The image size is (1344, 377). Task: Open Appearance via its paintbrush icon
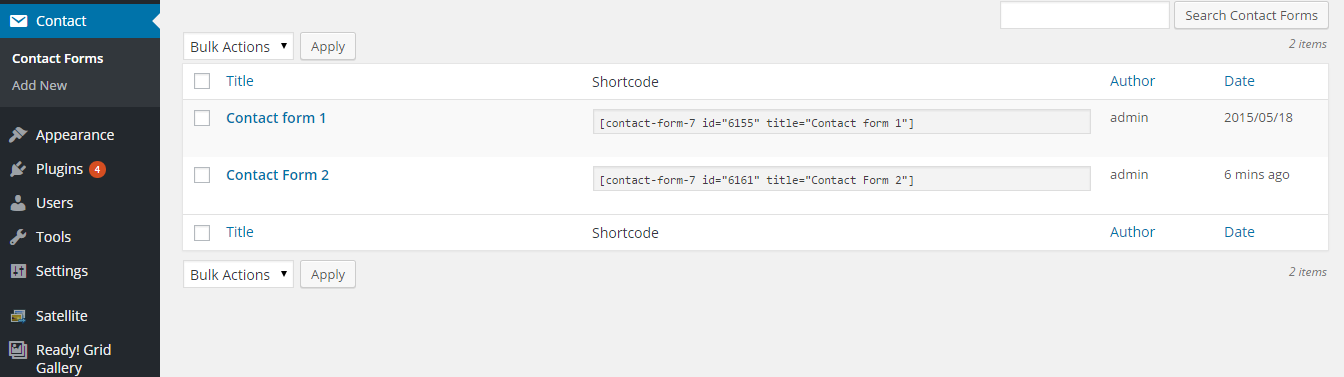tap(18, 135)
